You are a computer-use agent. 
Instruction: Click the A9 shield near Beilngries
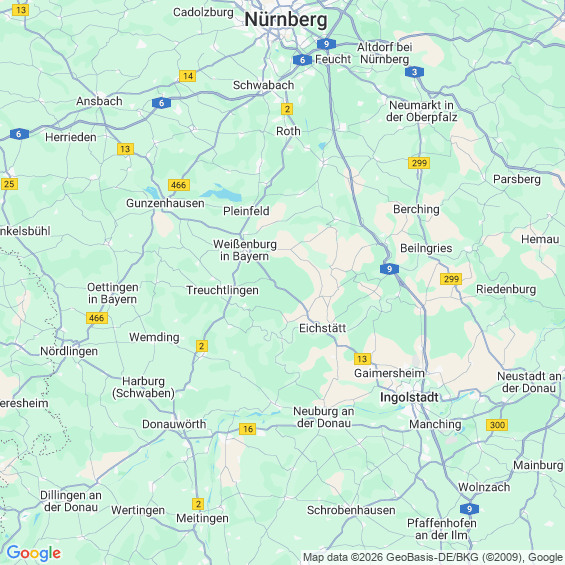click(389, 269)
